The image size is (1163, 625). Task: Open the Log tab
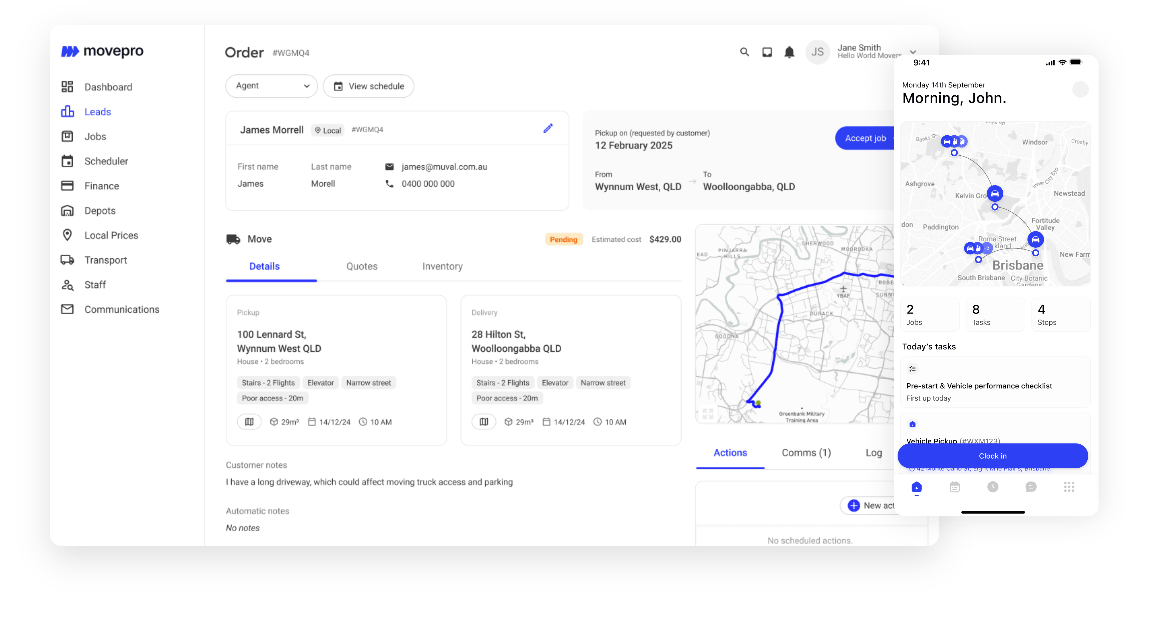[874, 453]
